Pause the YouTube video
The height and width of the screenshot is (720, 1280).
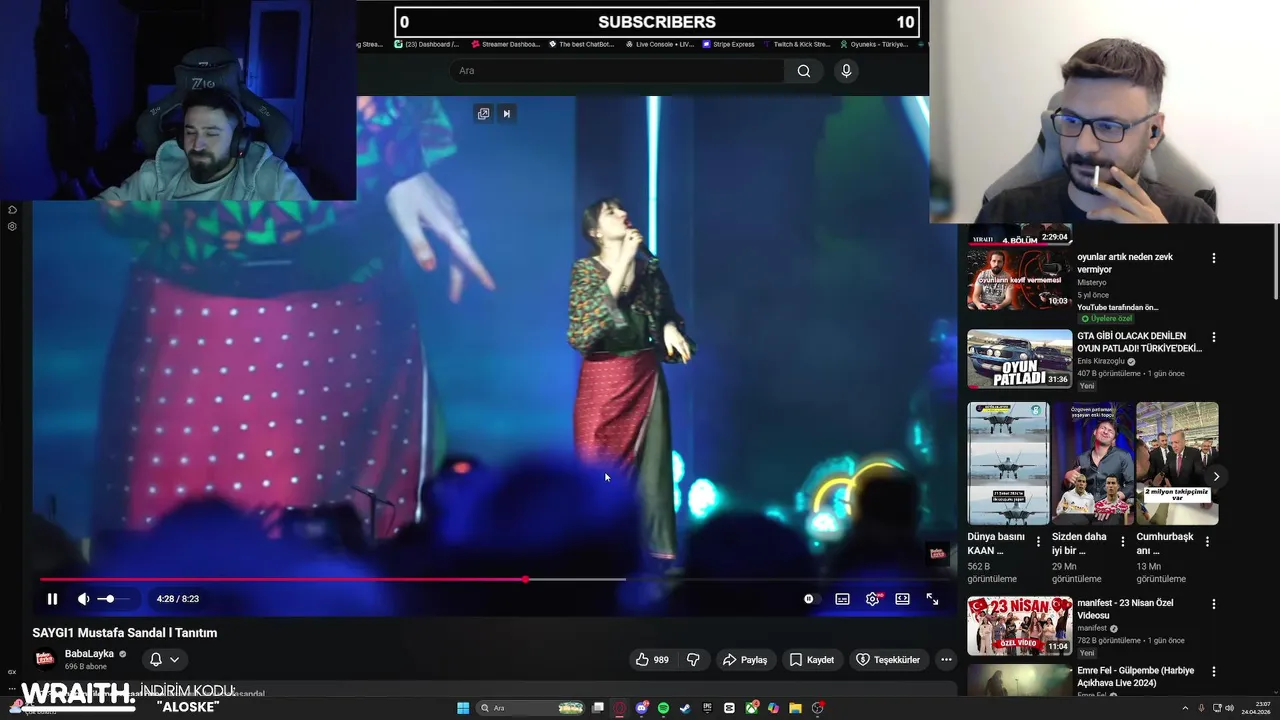click(x=52, y=599)
